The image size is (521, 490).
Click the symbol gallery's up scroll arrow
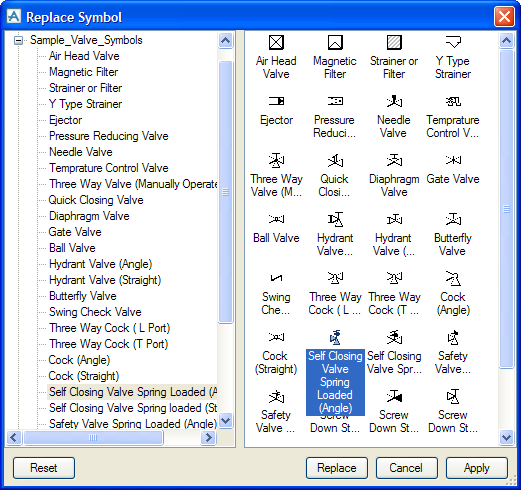point(506,41)
